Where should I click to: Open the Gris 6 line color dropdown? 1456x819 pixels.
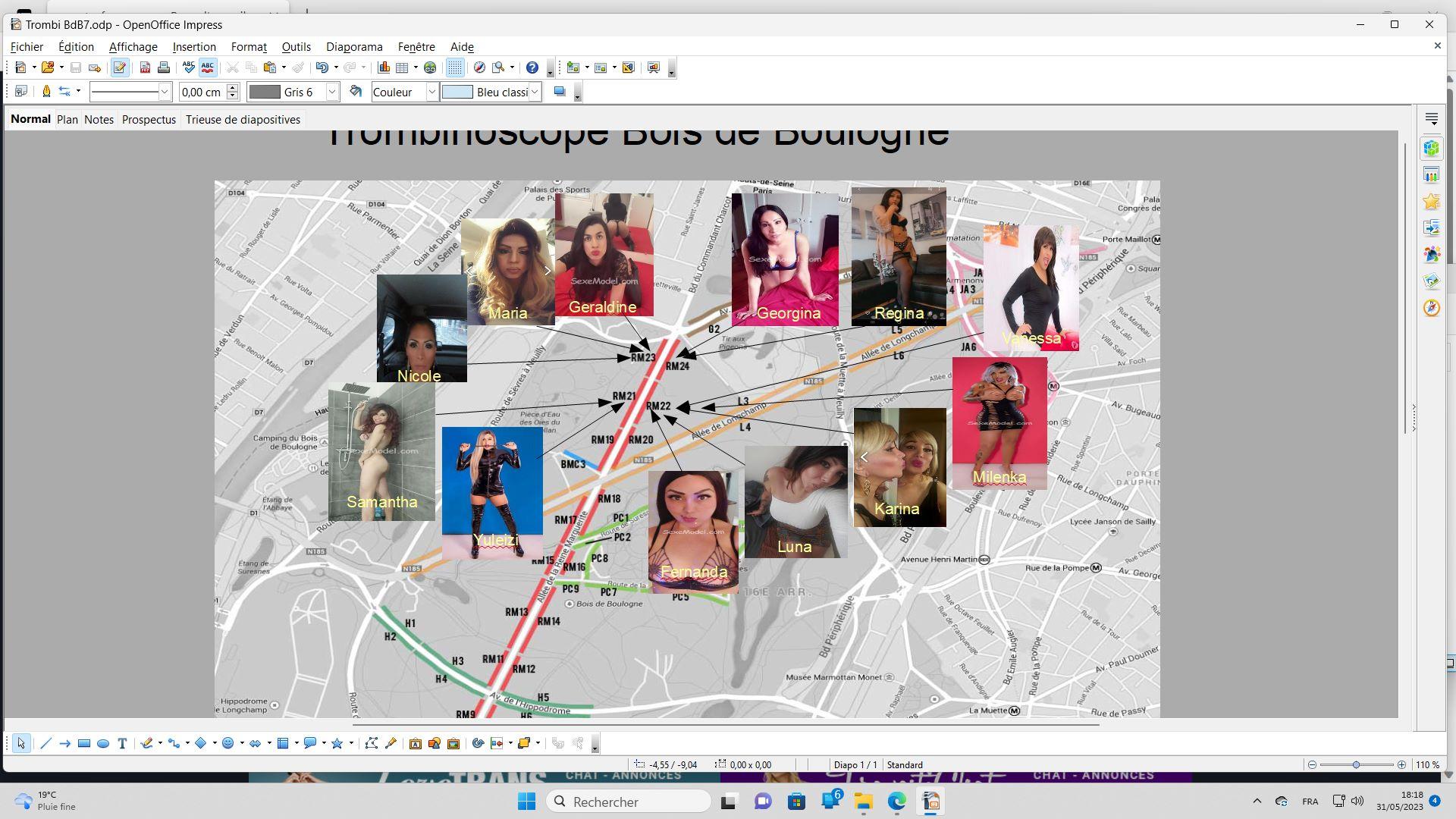(x=331, y=92)
